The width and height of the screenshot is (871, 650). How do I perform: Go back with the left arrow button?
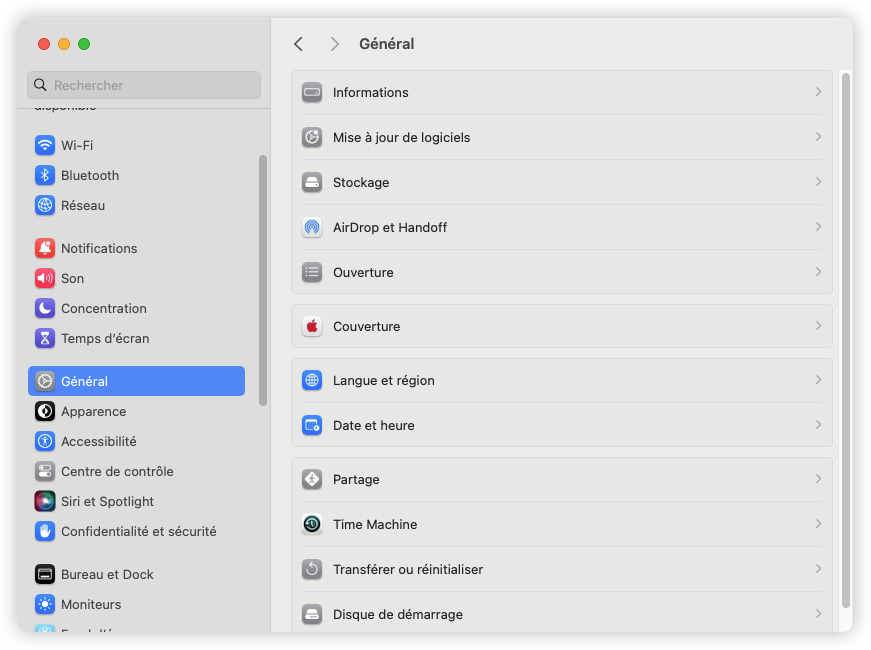298,44
